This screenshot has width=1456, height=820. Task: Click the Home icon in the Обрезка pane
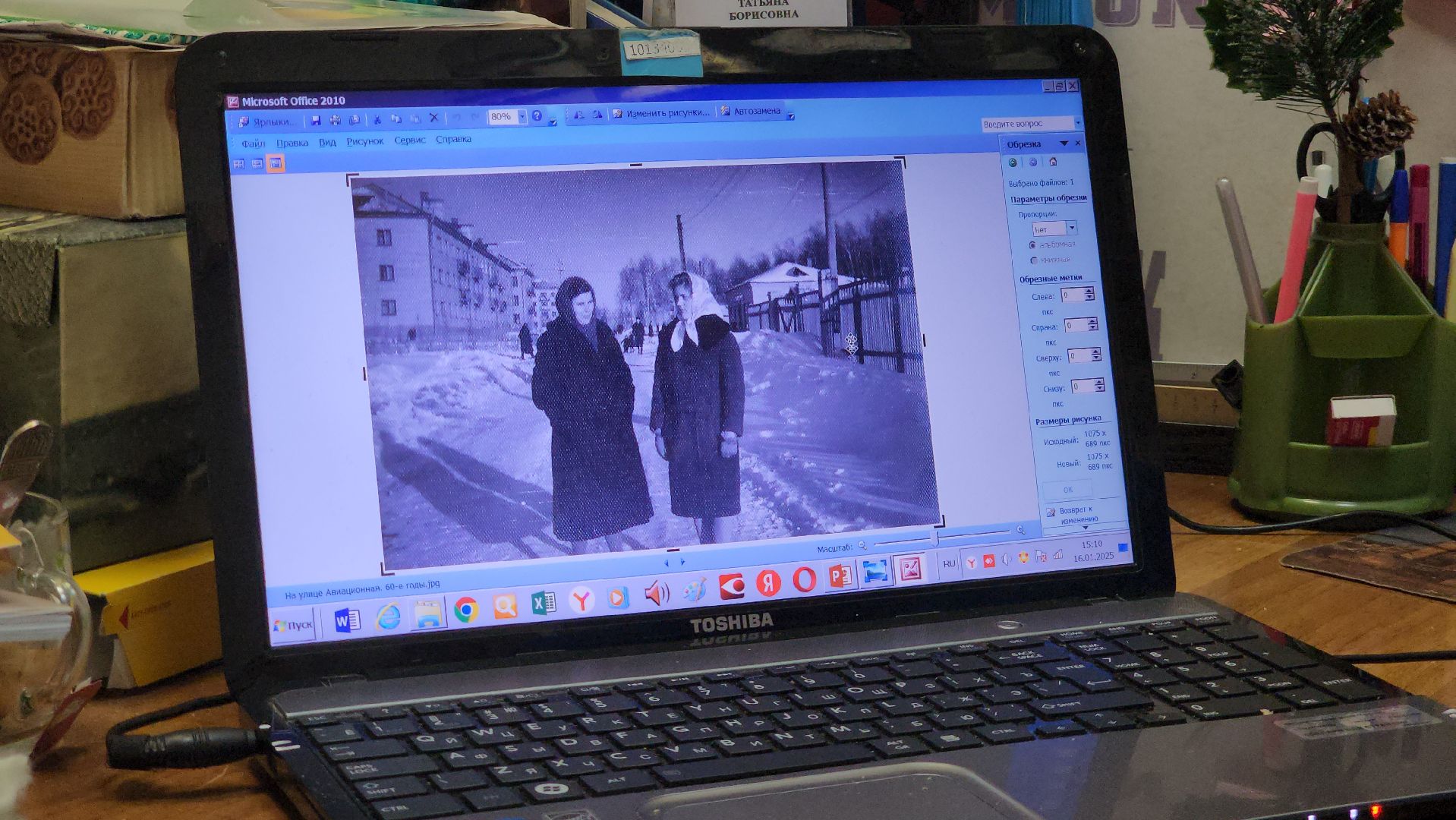point(1053,162)
